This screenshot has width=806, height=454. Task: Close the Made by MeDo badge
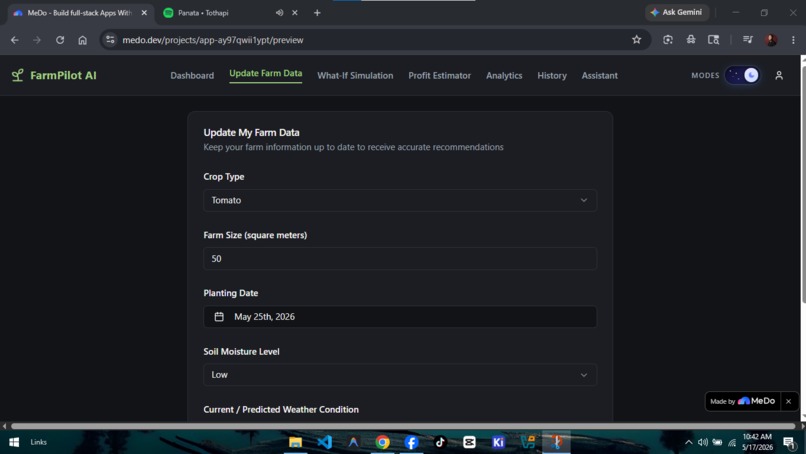pos(788,401)
